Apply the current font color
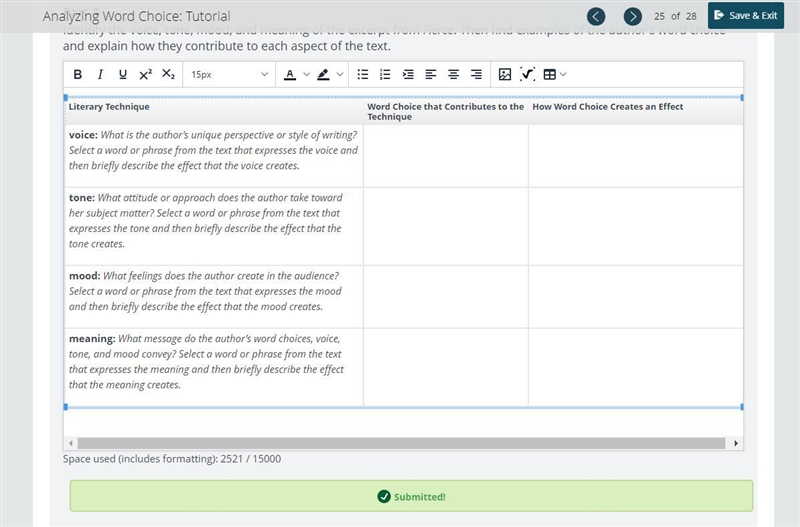Viewport: 800px width, 527px height. tap(290, 74)
